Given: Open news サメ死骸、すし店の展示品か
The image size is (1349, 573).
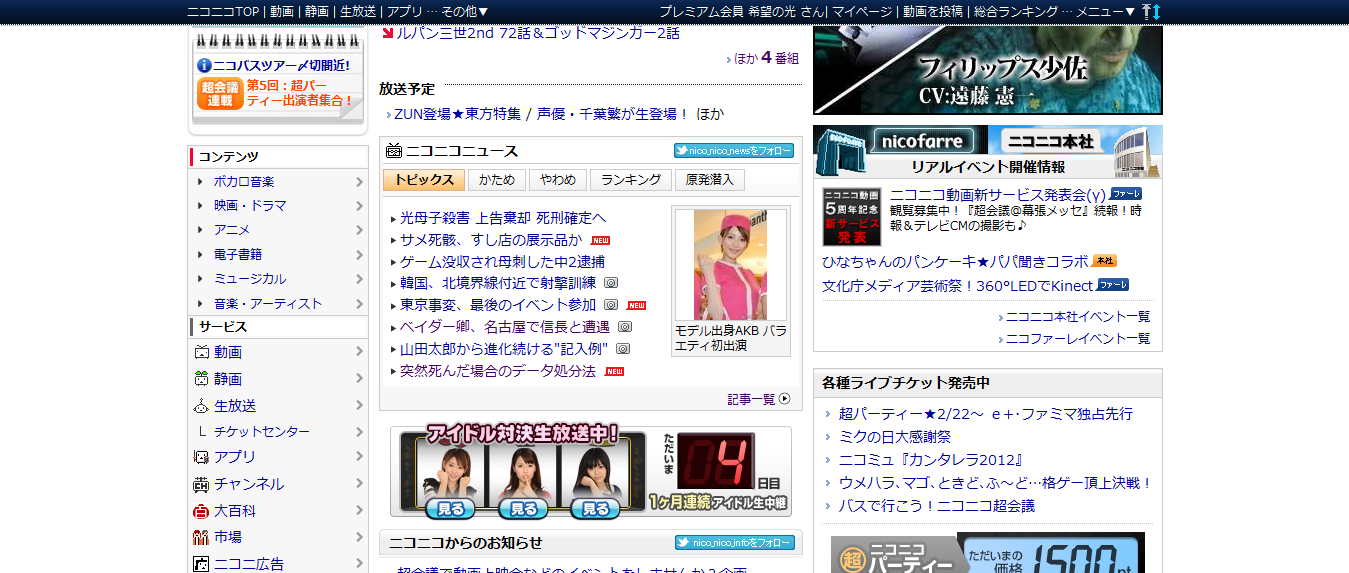Looking at the screenshot, I should (491, 240).
